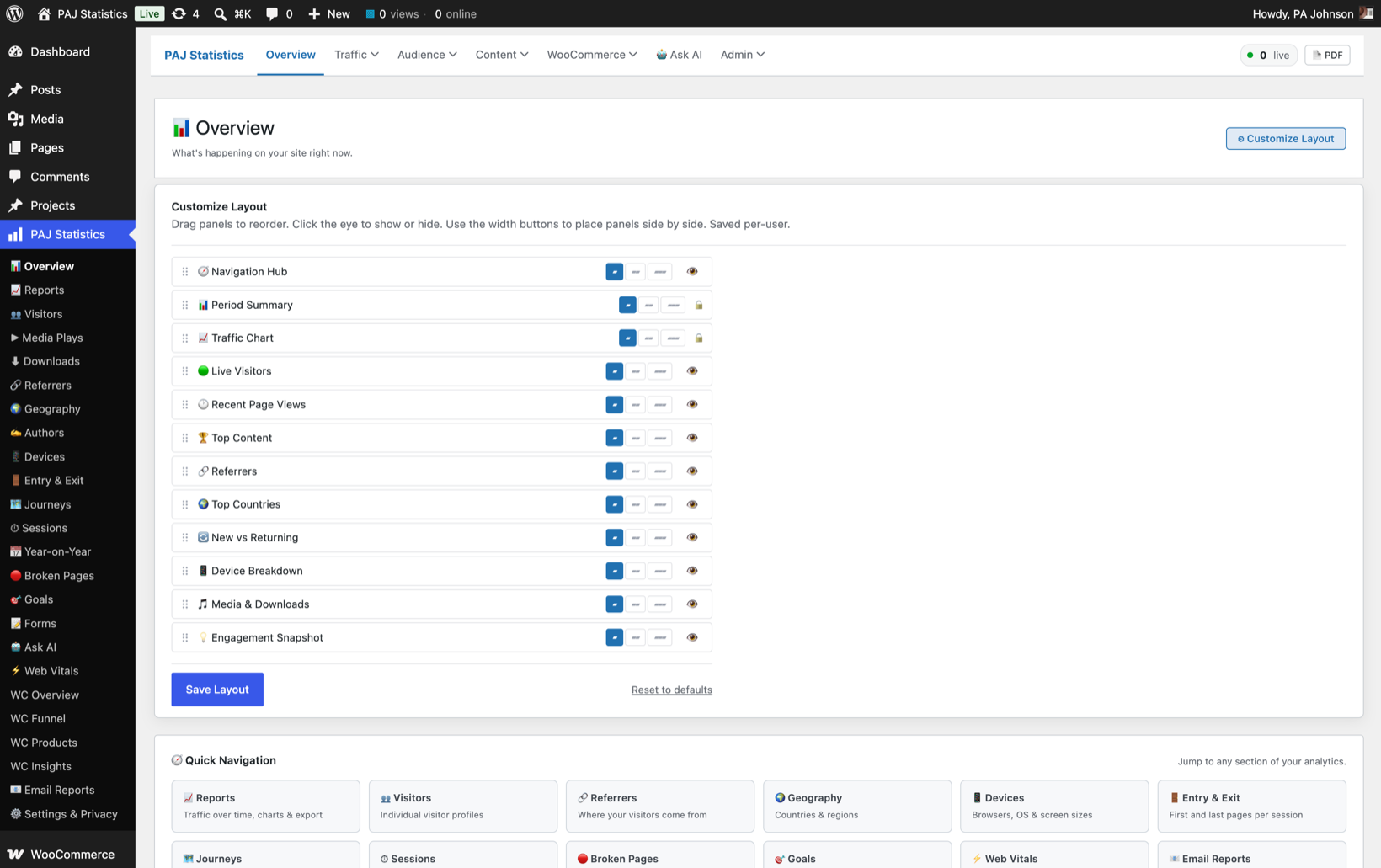Set Period Summary to middle width button
Image resolution: width=1381 pixels, height=868 pixels.
click(648, 305)
